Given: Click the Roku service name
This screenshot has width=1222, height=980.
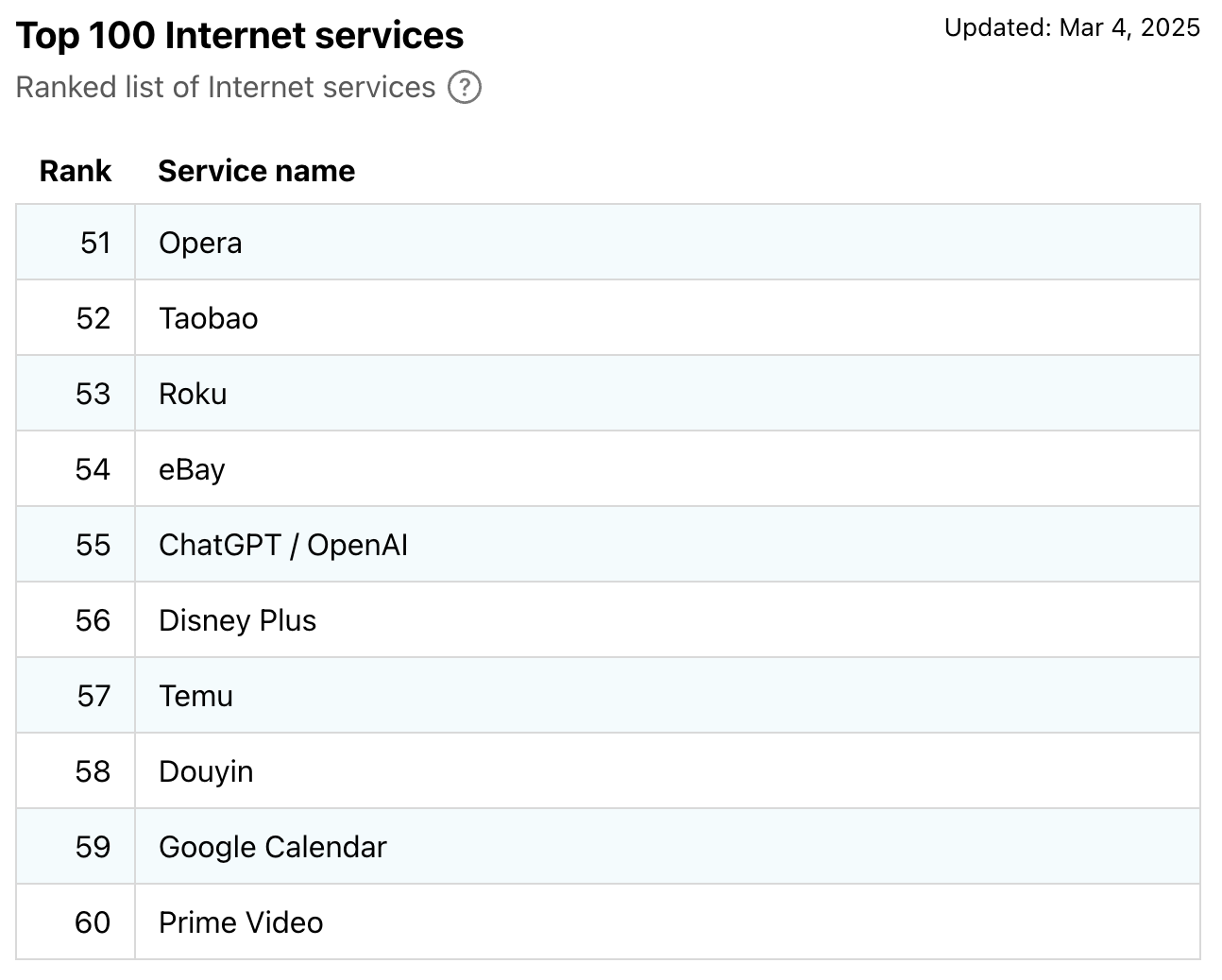Looking at the screenshot, I should point(193,394).
